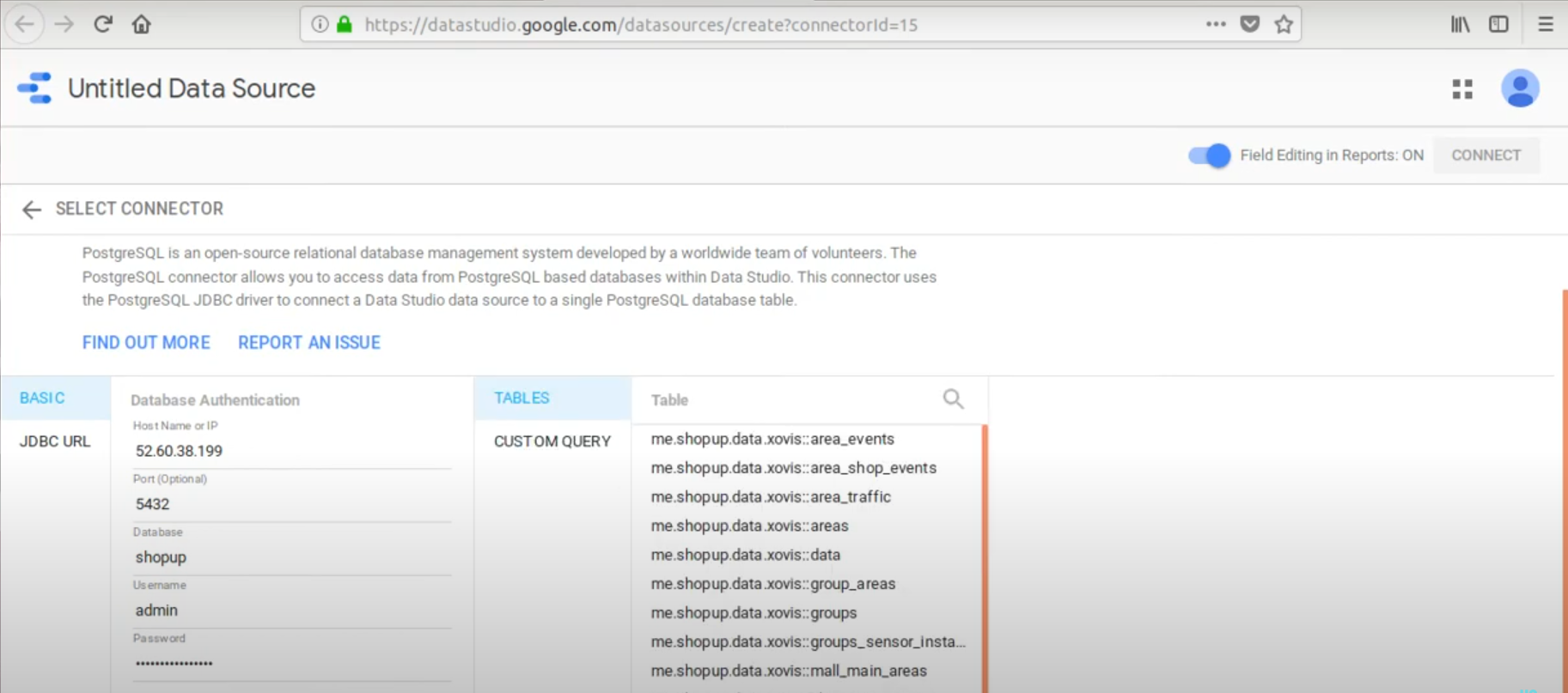
Task: Click the browser Forward arrow
Action: pyautogui.click(x=64, y=24)
